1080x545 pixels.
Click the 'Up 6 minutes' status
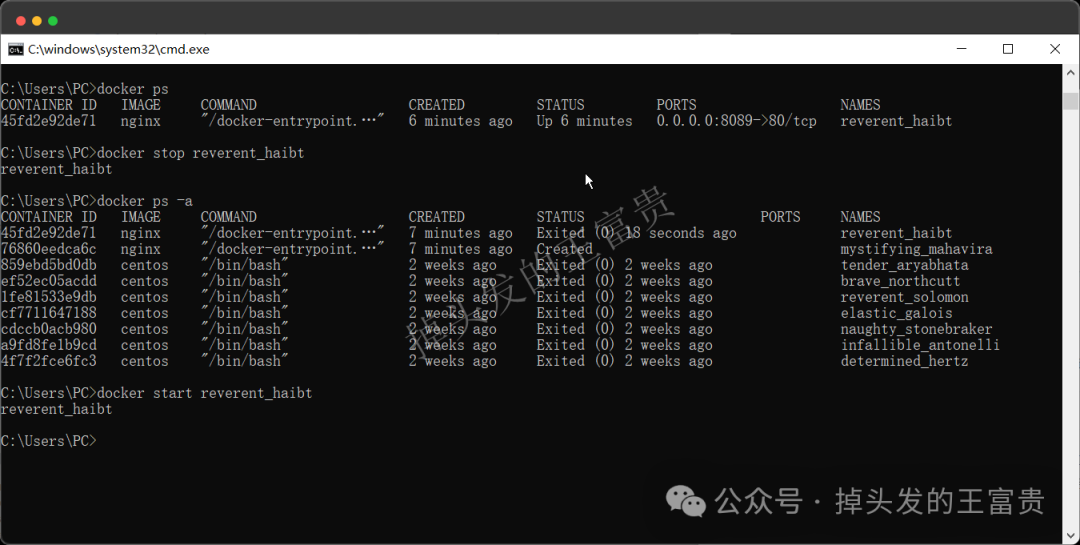pos(584,121)
